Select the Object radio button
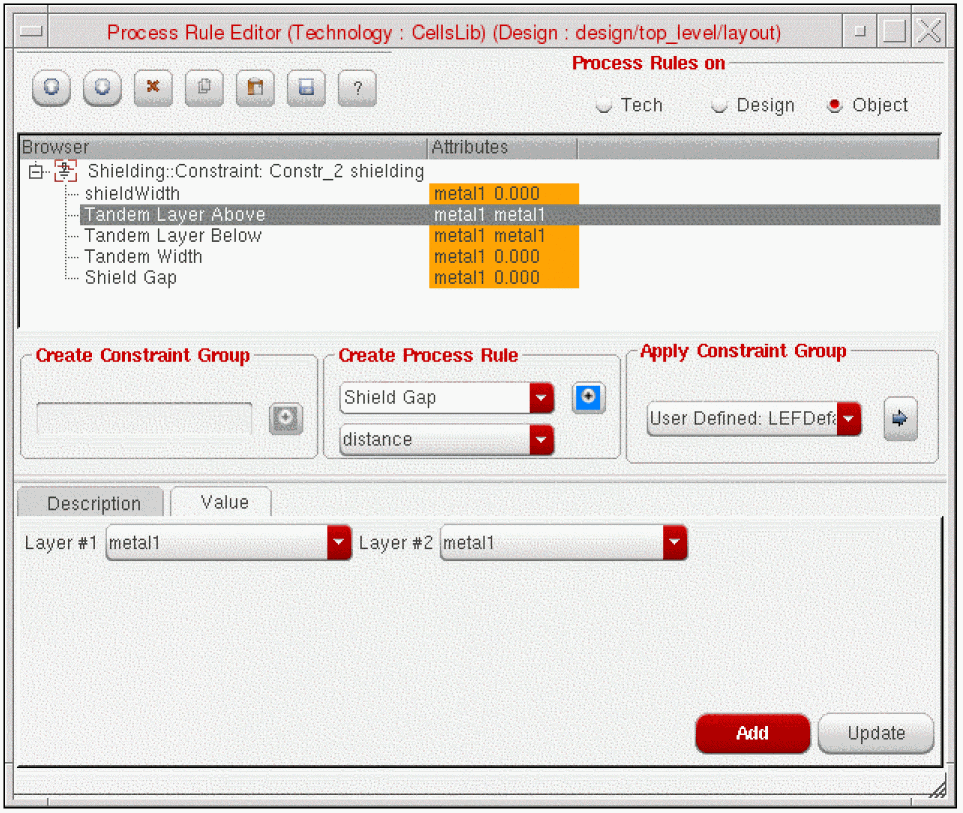Viewport: 963px width, 813px height. point(835,106)
